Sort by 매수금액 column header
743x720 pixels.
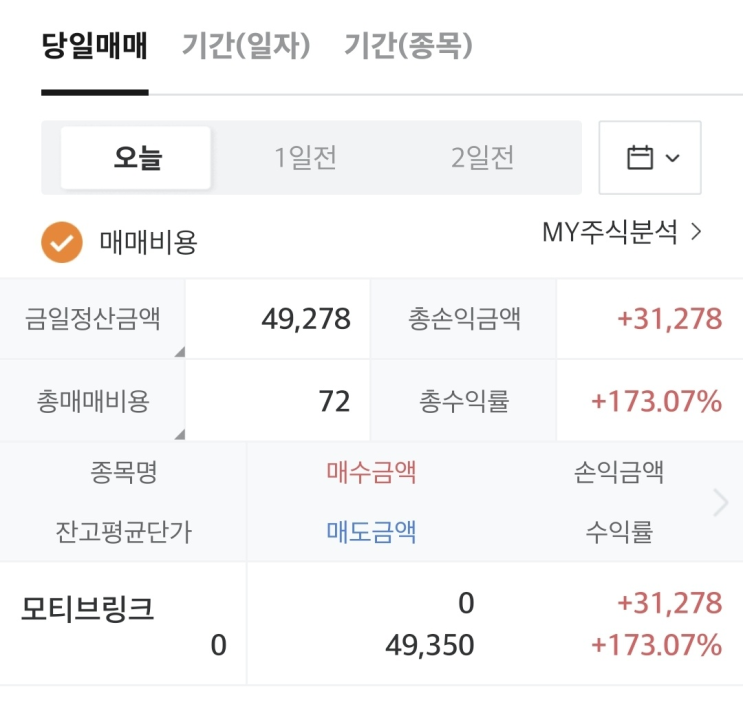pos(371,472)
